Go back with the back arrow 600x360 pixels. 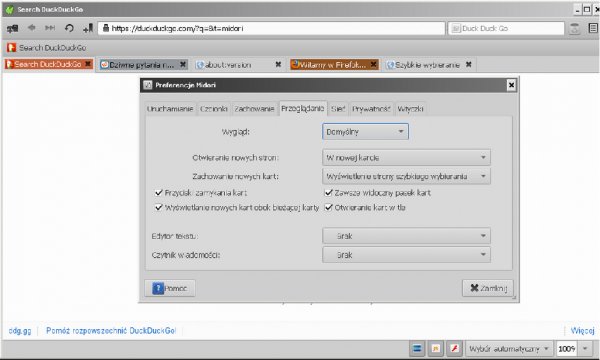(x=31, y=28)
